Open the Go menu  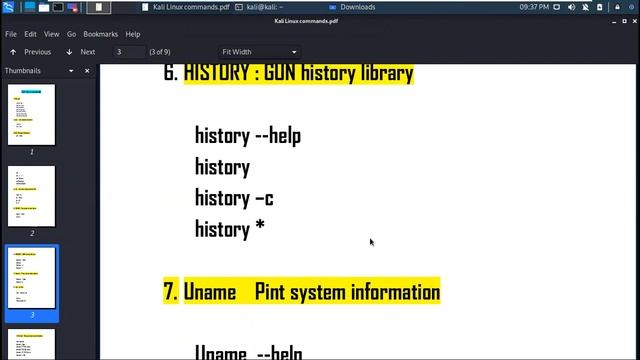click(x=71, y=34)
